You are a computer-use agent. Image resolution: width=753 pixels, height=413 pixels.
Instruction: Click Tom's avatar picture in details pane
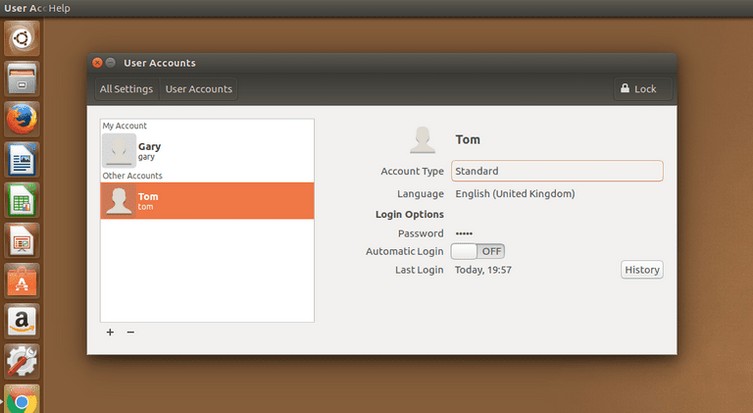[x=423, y=140]
